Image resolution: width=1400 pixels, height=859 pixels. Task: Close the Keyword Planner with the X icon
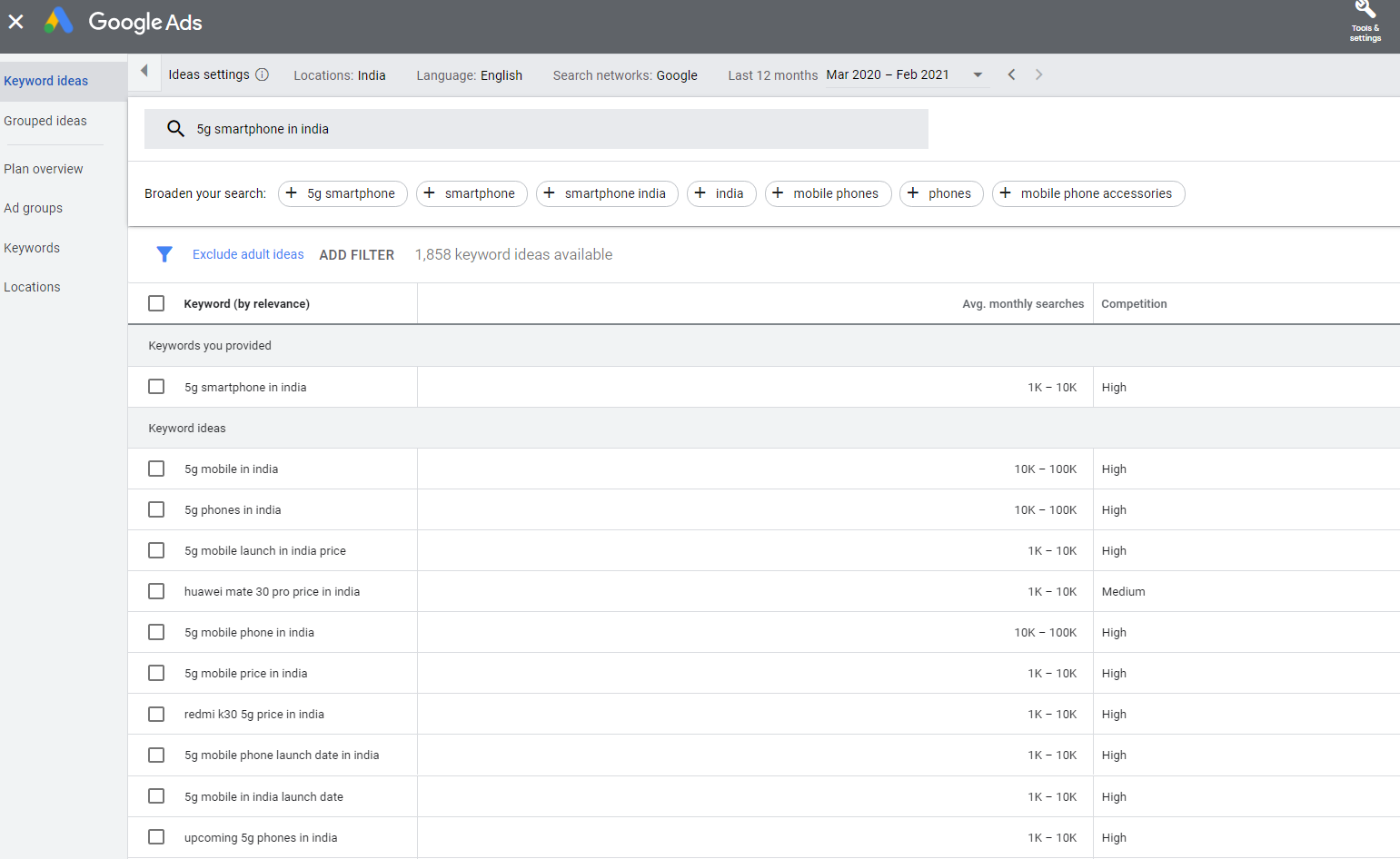click(x=16, y=21)
